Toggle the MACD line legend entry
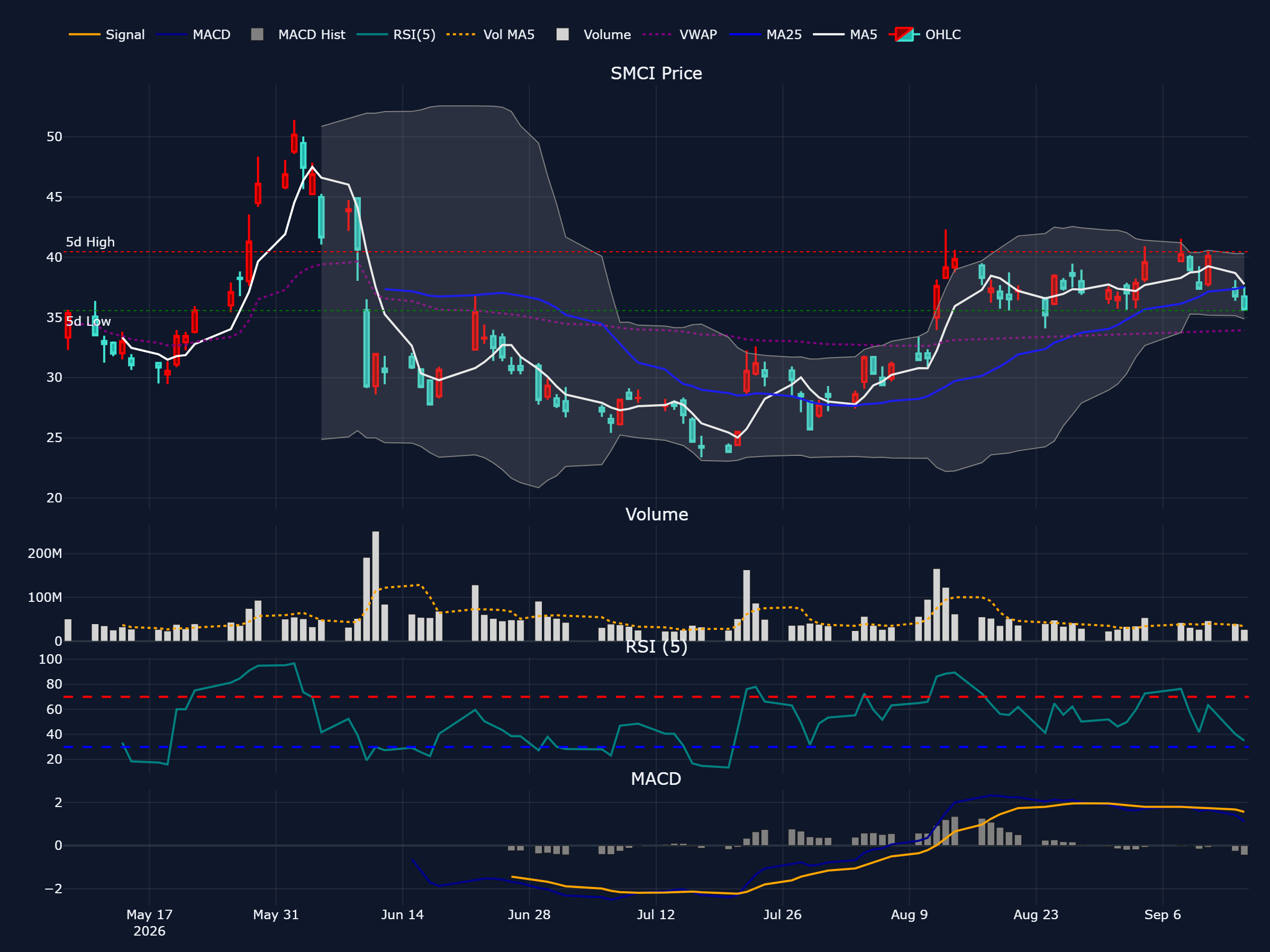 [x=193, y=34]
